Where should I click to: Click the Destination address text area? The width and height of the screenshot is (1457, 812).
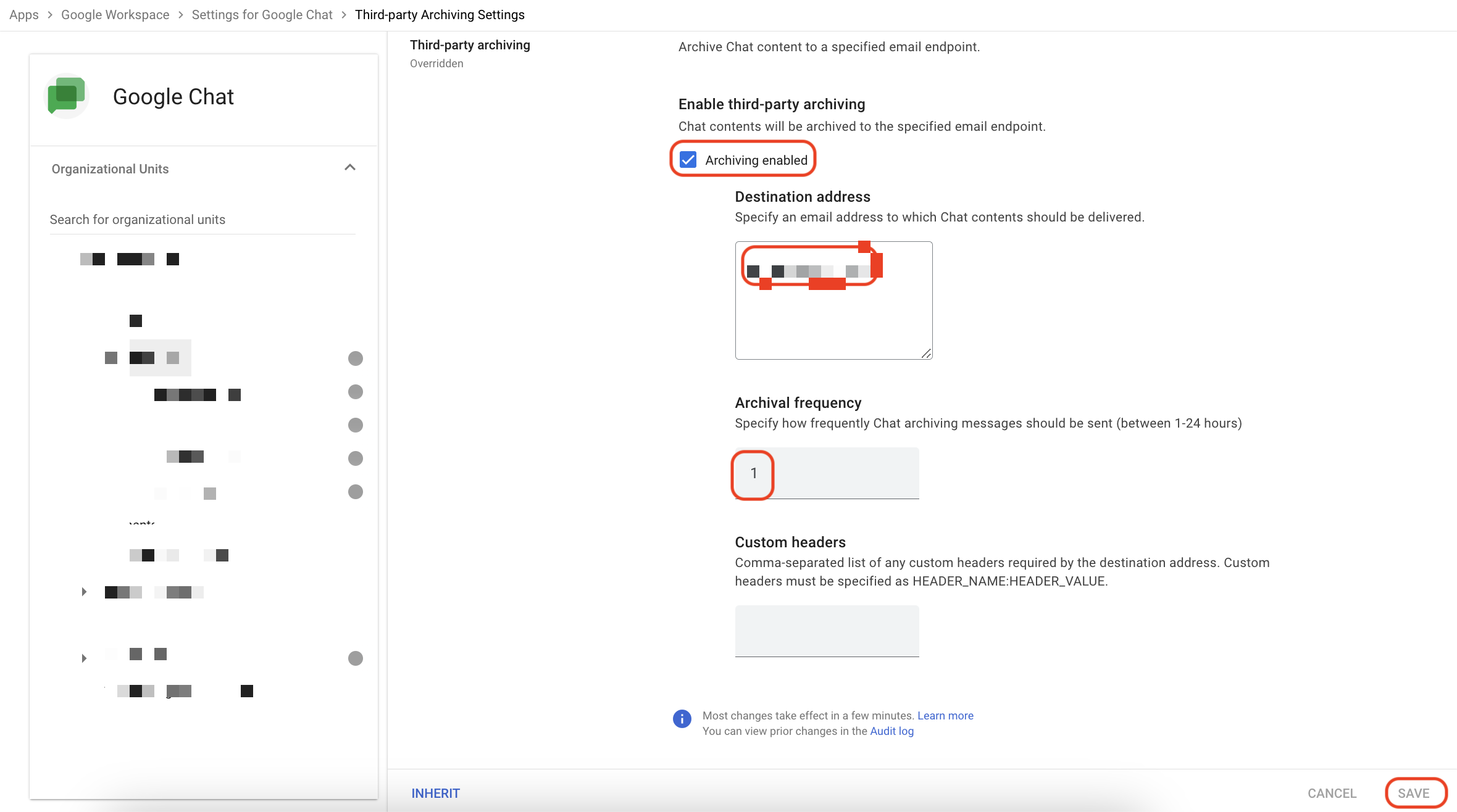(833, 300)
